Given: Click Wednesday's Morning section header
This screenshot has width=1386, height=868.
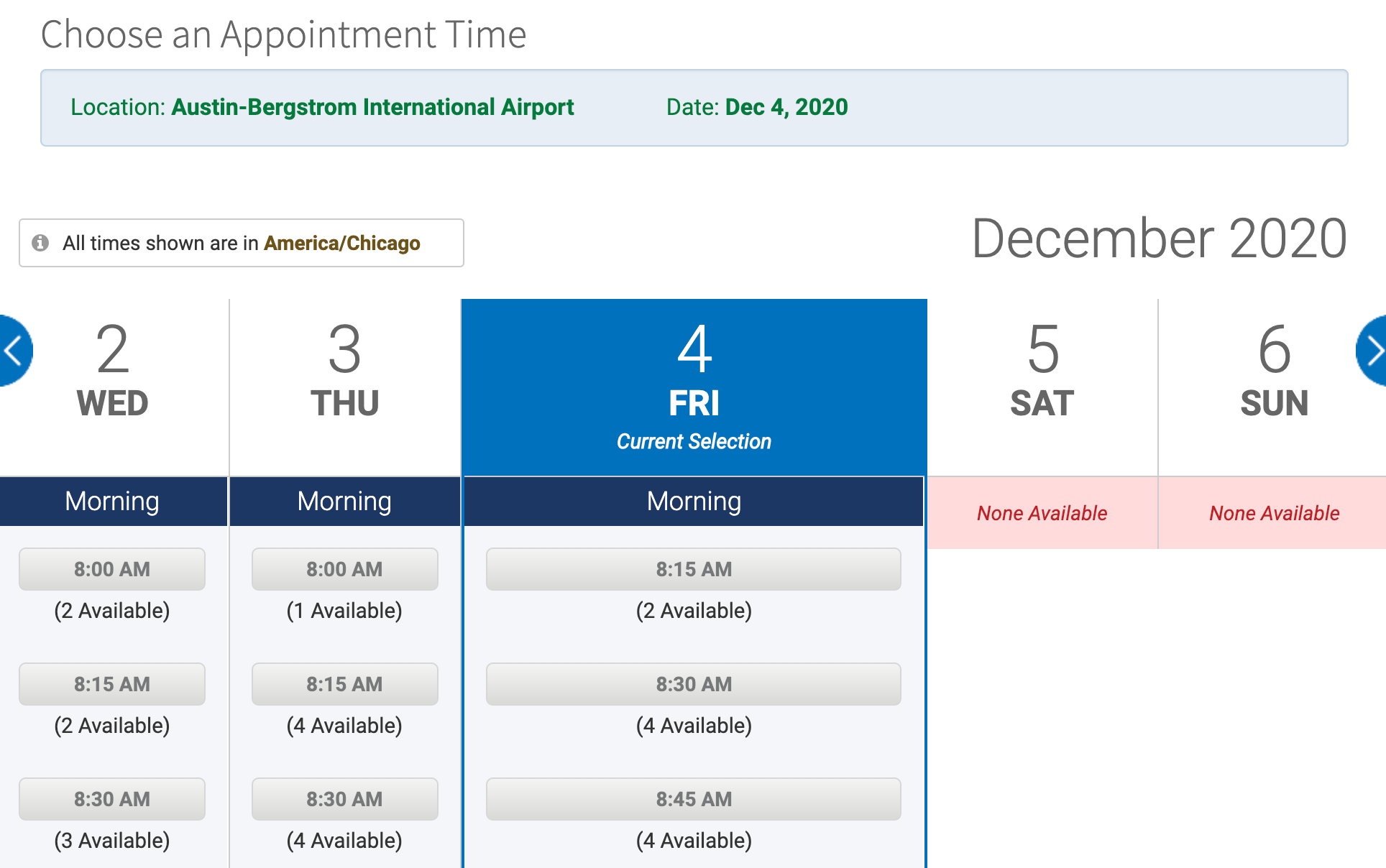Looking at the screenshot, I should coord(112,502).
